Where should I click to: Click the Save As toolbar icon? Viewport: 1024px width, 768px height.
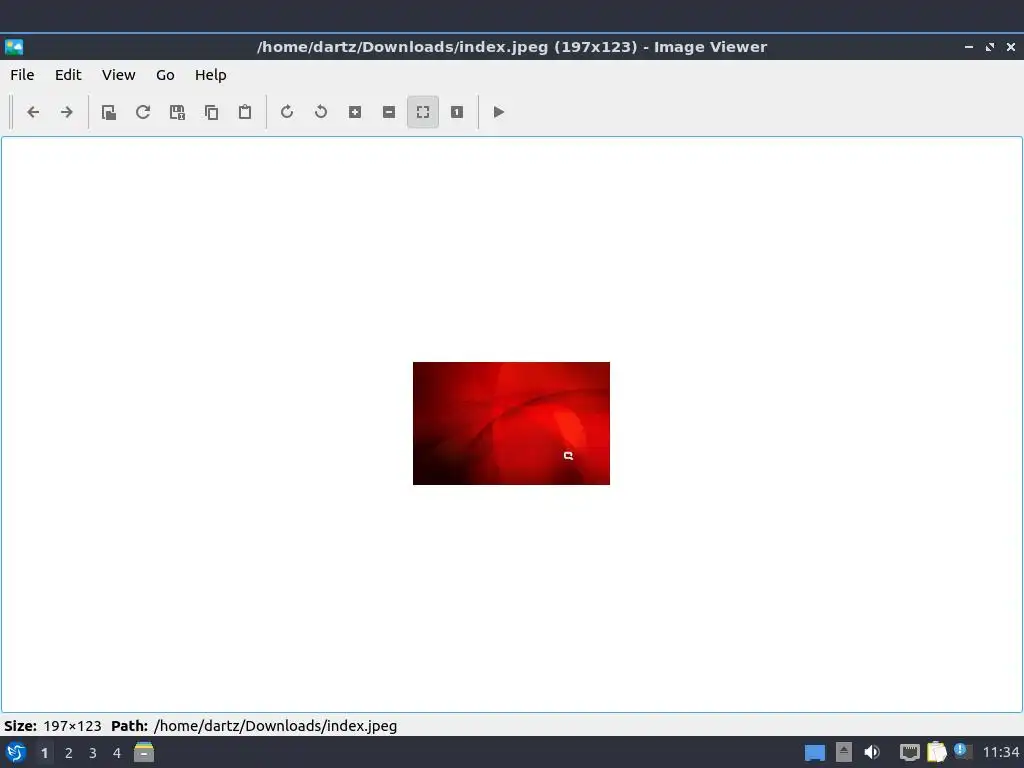177,112
